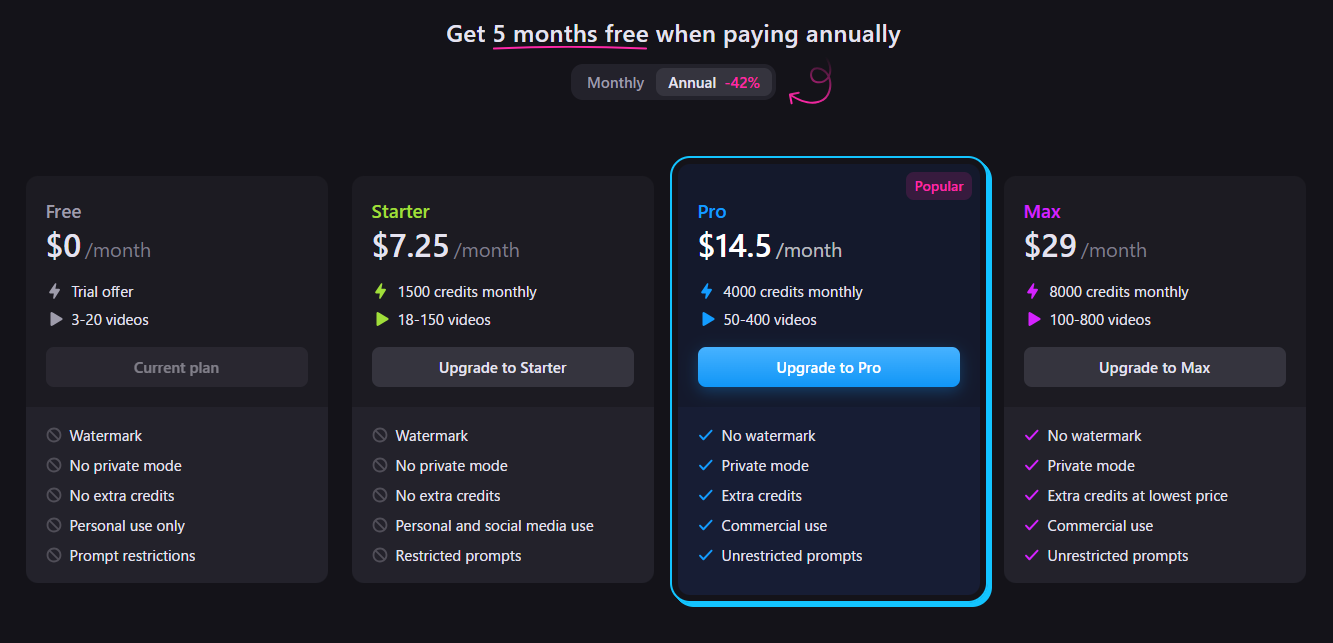Click the prohibited icon beside Free plan Watermark
This screenshot has width=1333, height=643.
[54, 436]
